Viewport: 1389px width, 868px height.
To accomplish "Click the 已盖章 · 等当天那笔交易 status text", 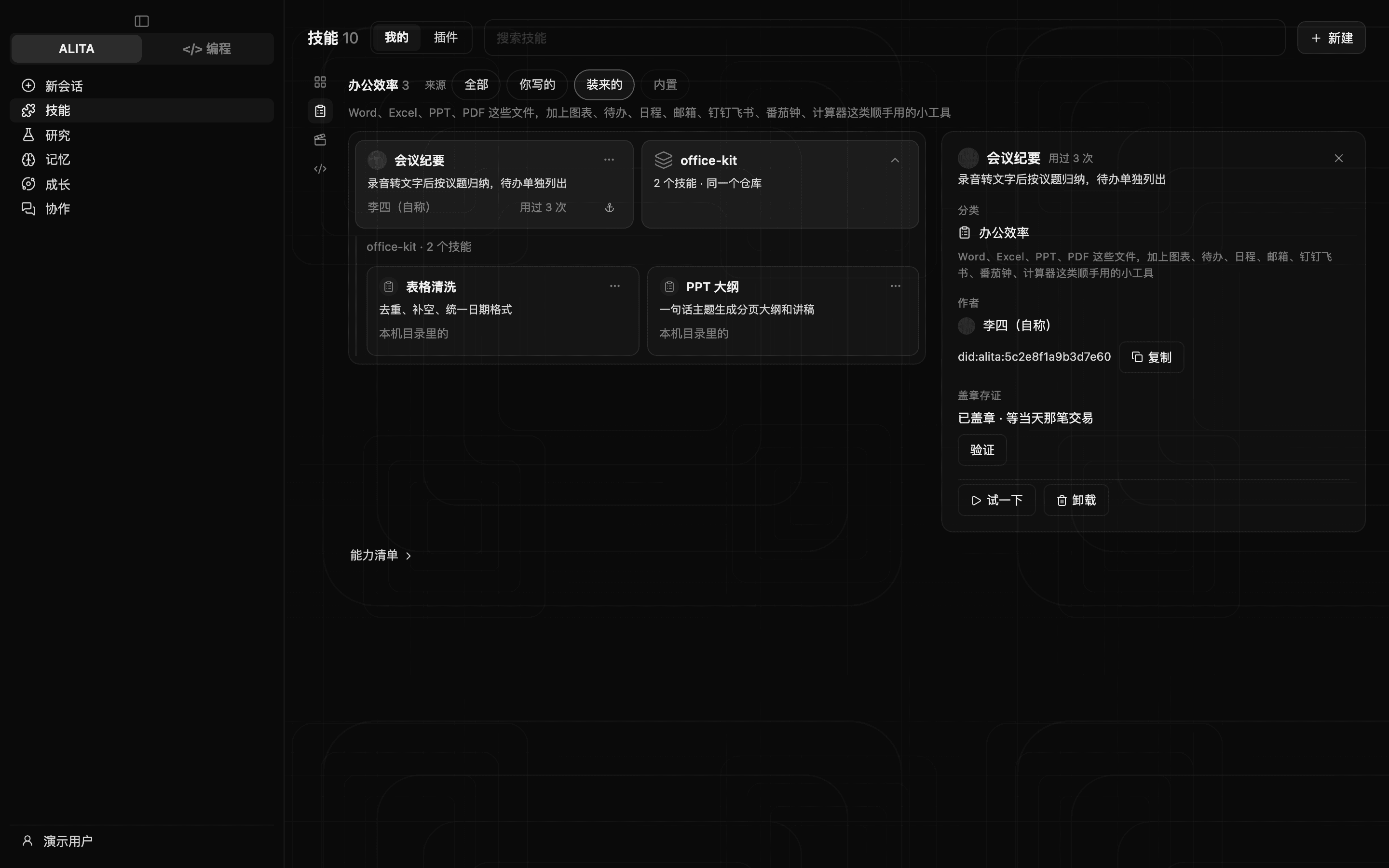I will [x=1025, y=418].
